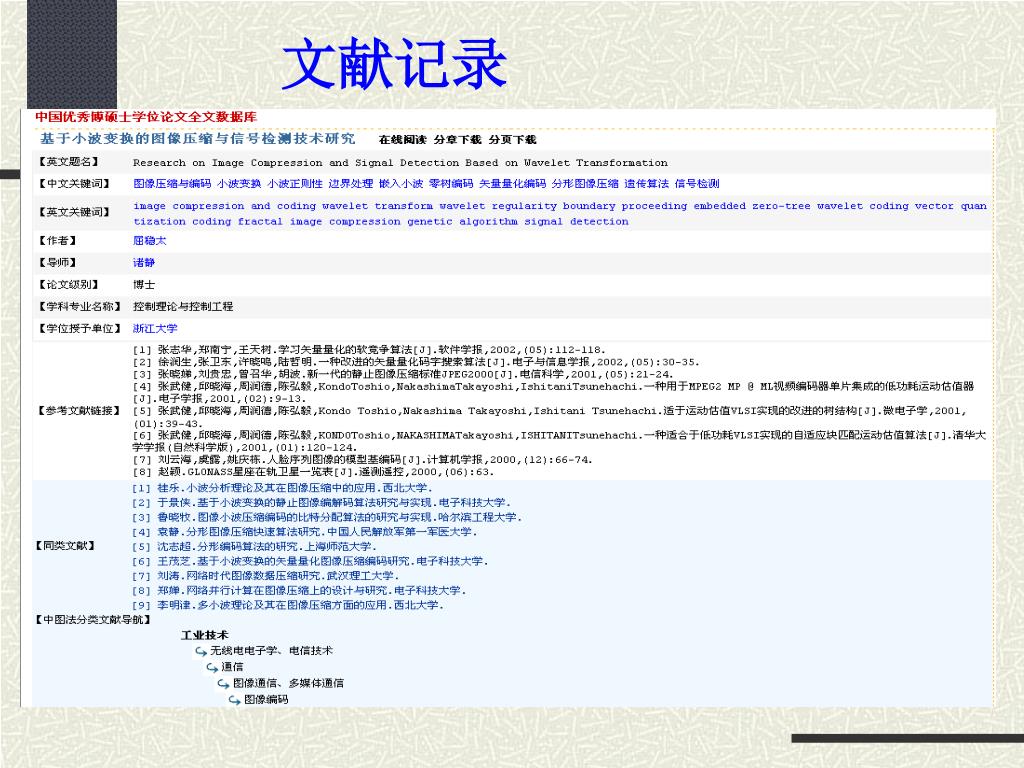
Task: Click the arrow icon before 图像编码
Action: [x=234, y=700]
